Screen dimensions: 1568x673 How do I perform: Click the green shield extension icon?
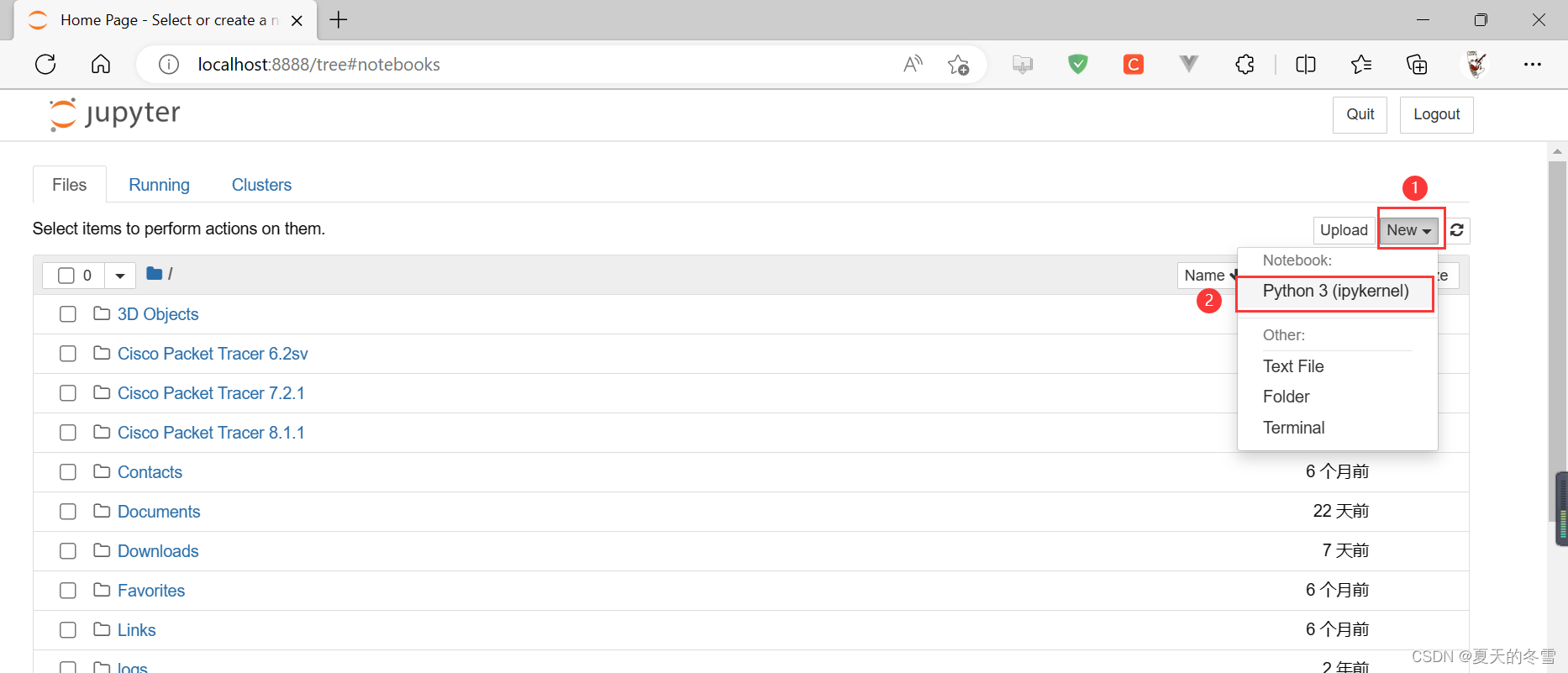1078,64
